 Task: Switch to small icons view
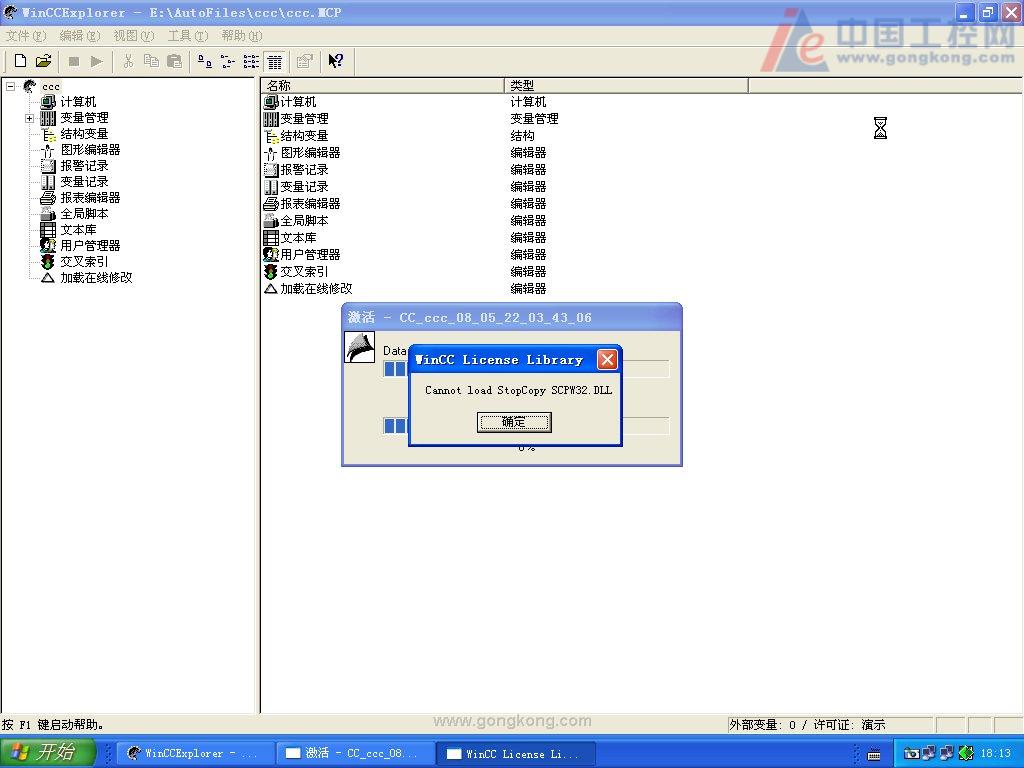[228, 61]
